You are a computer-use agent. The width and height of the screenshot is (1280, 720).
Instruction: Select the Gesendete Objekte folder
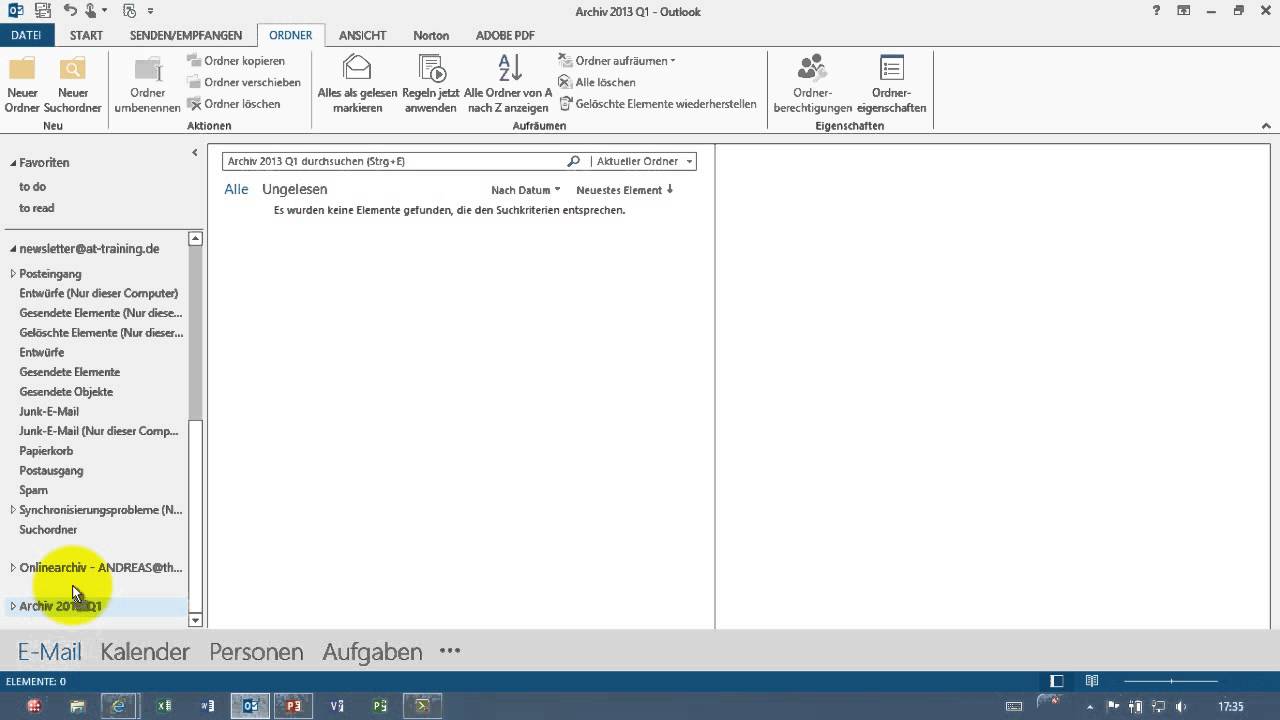[x=66, y=392]
